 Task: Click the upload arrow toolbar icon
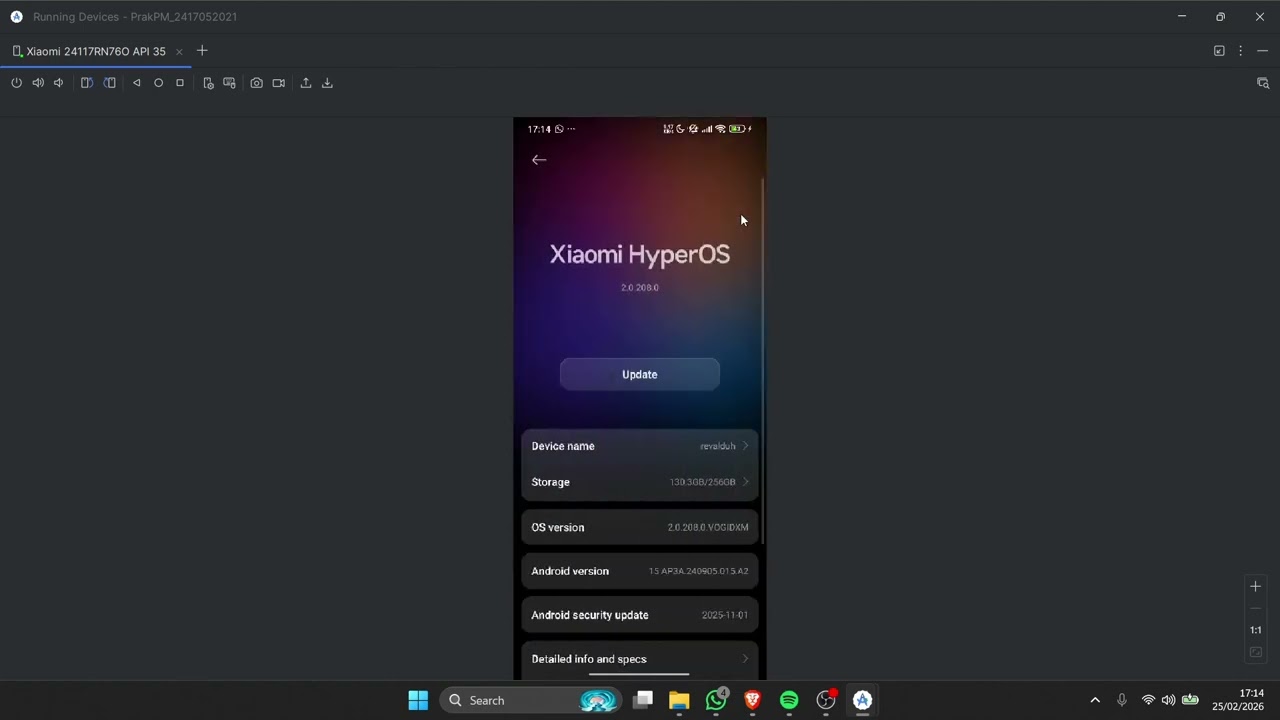[306, 83]
